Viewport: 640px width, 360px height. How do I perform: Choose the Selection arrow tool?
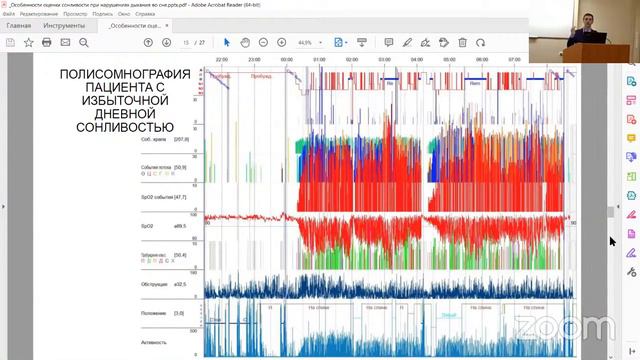coord(227,42)
